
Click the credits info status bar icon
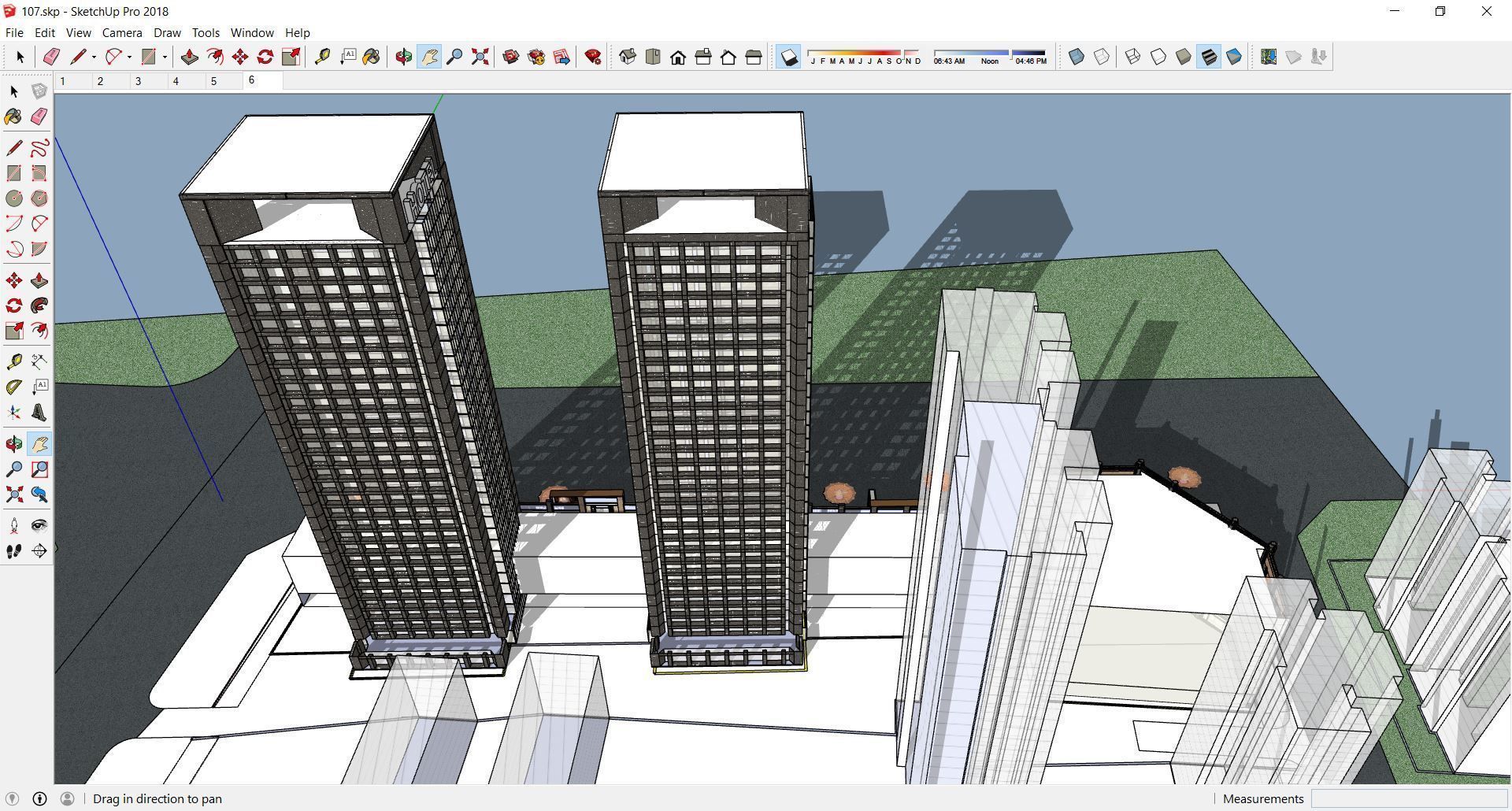(x=40, y=798)
